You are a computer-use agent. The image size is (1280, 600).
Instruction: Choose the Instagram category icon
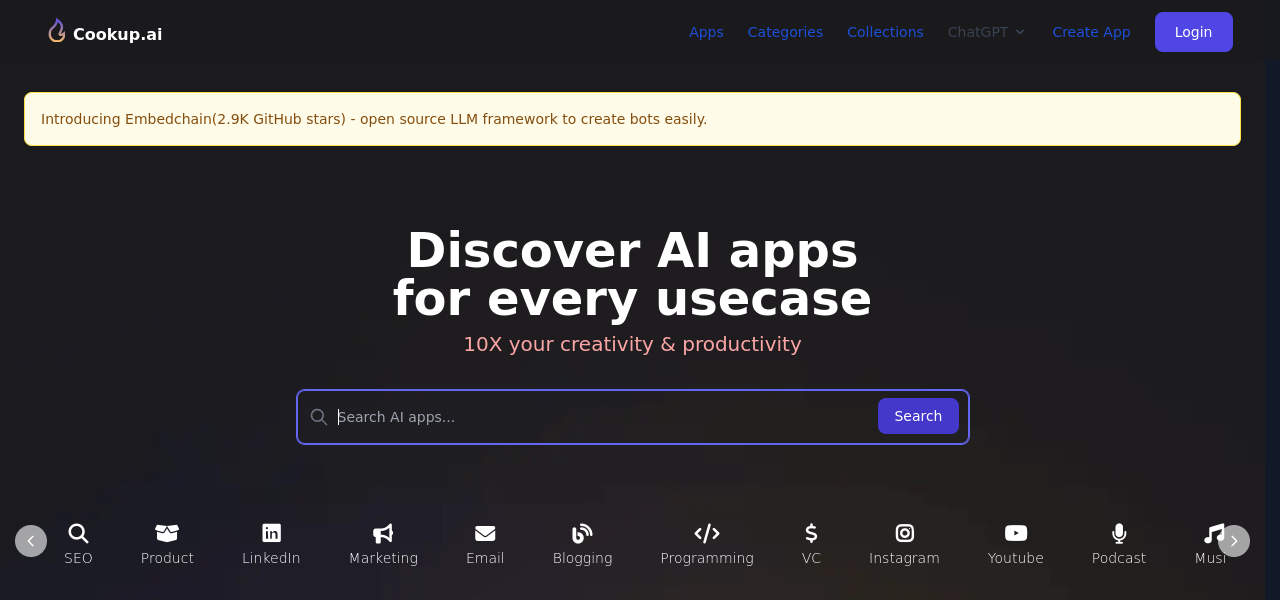coord(904,533)
